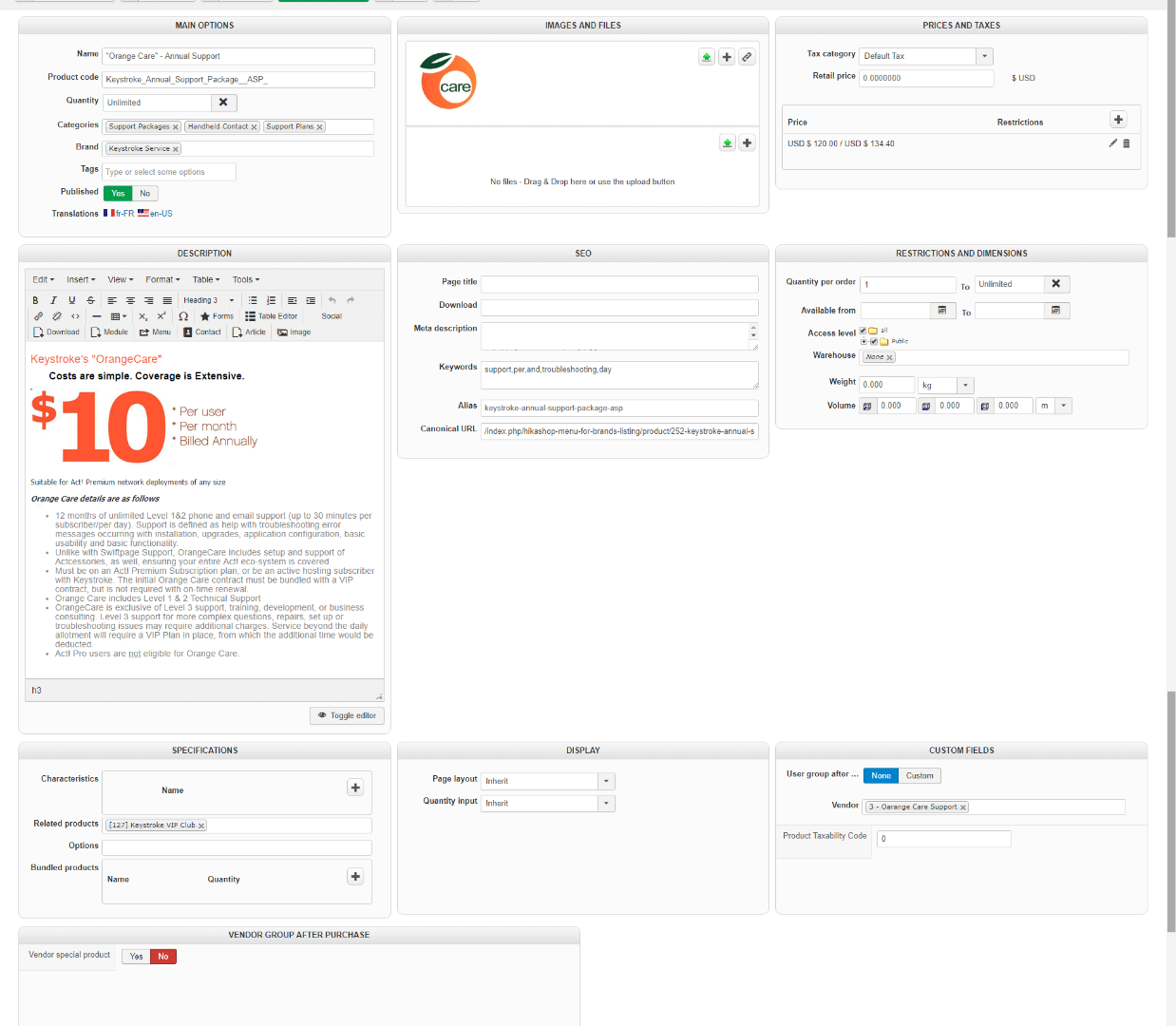1176x1026 pixels.
Task: Set Published to Yes
Action: [x=118, y=193]
